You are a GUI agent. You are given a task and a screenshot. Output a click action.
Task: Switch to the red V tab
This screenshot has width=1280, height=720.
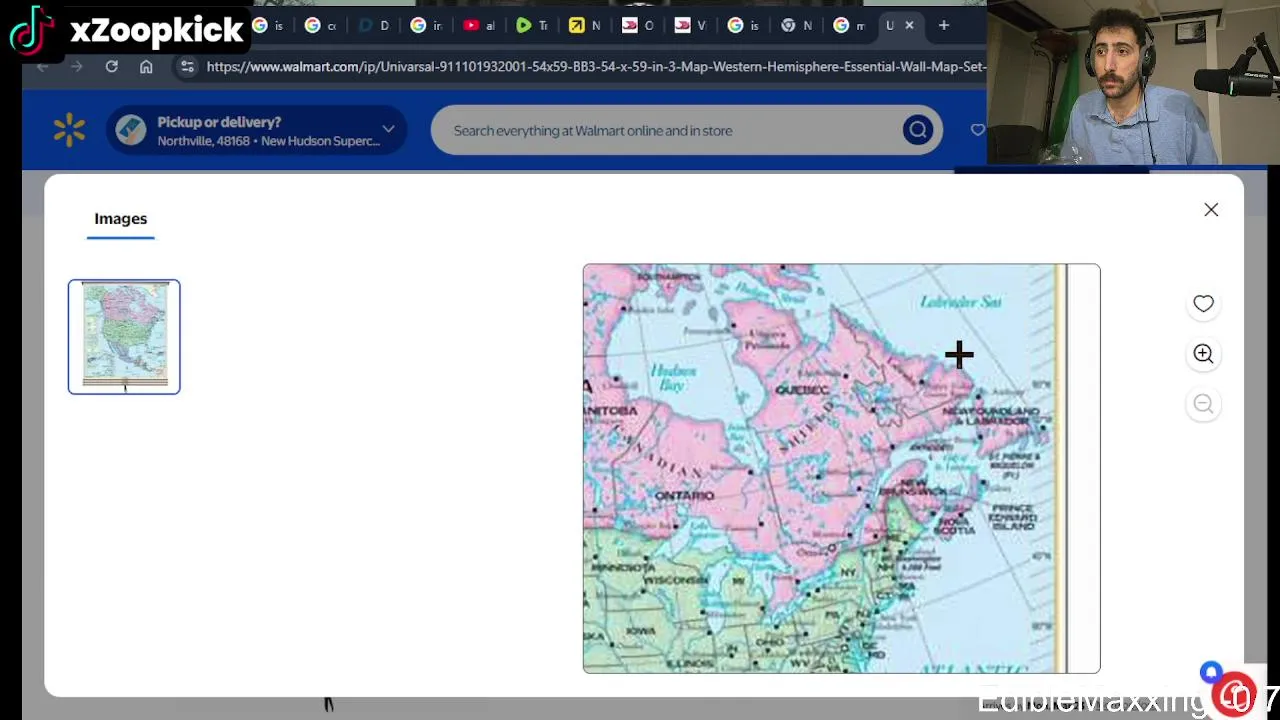coord(691,25)
